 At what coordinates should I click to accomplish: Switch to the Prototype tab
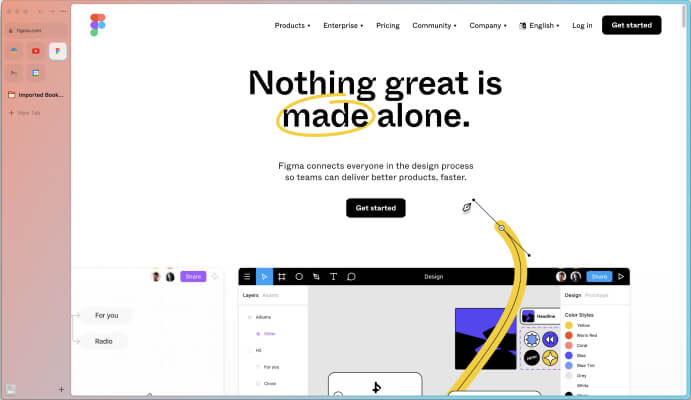click(597, 295)
